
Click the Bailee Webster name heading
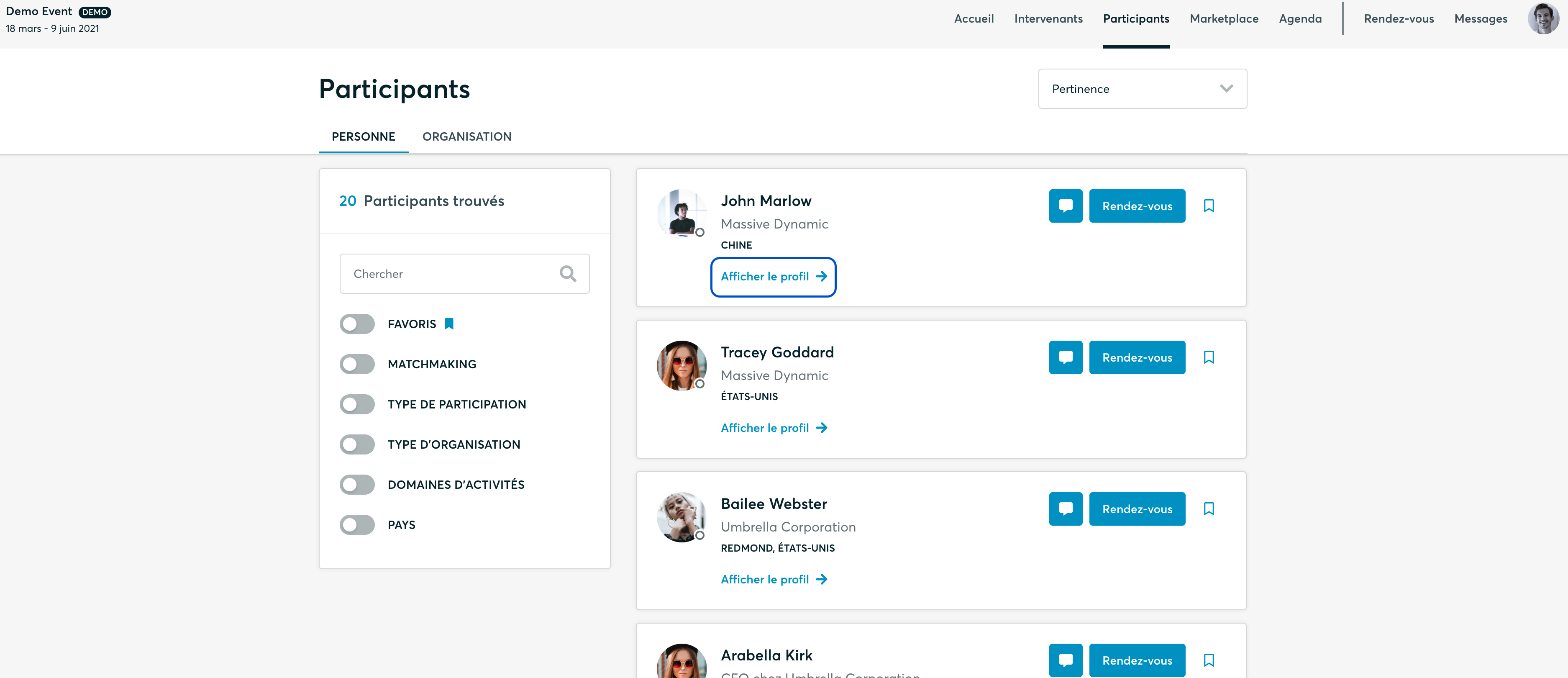(774, 504)
